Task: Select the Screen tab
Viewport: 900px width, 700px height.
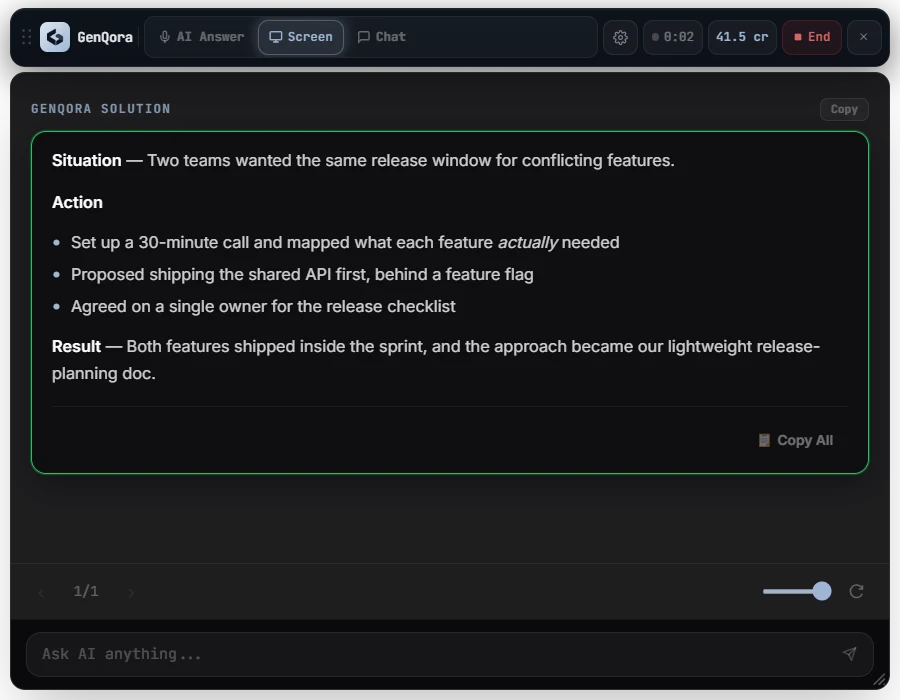Action: [x=301, y=37]
